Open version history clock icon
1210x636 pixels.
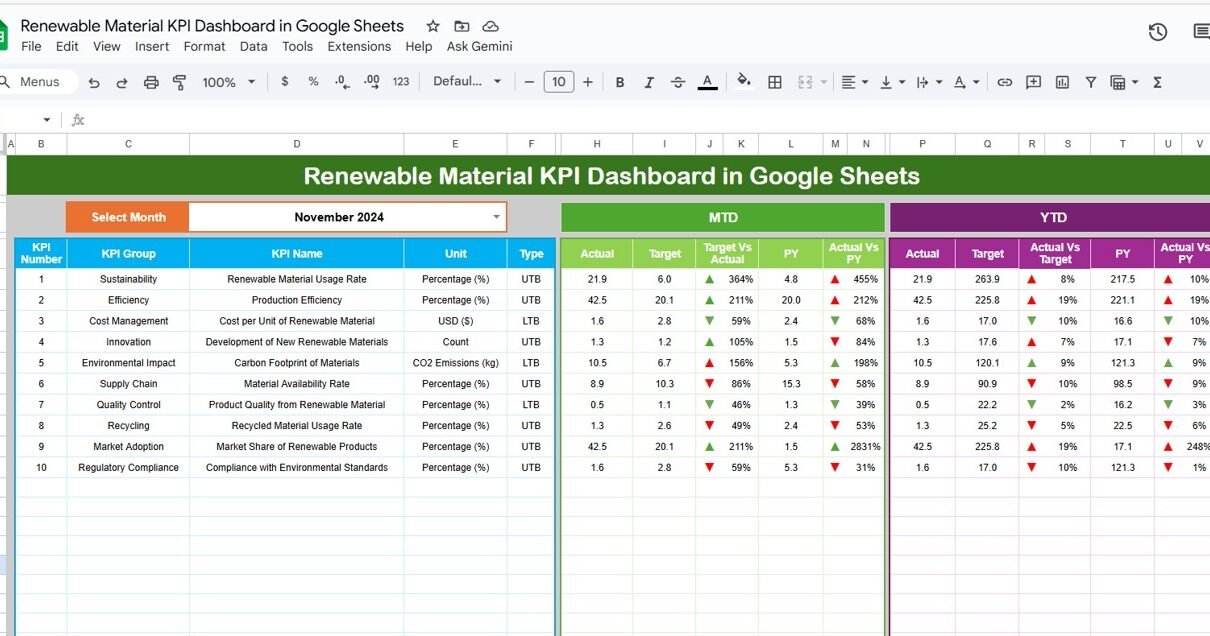tap(1158, 32)
